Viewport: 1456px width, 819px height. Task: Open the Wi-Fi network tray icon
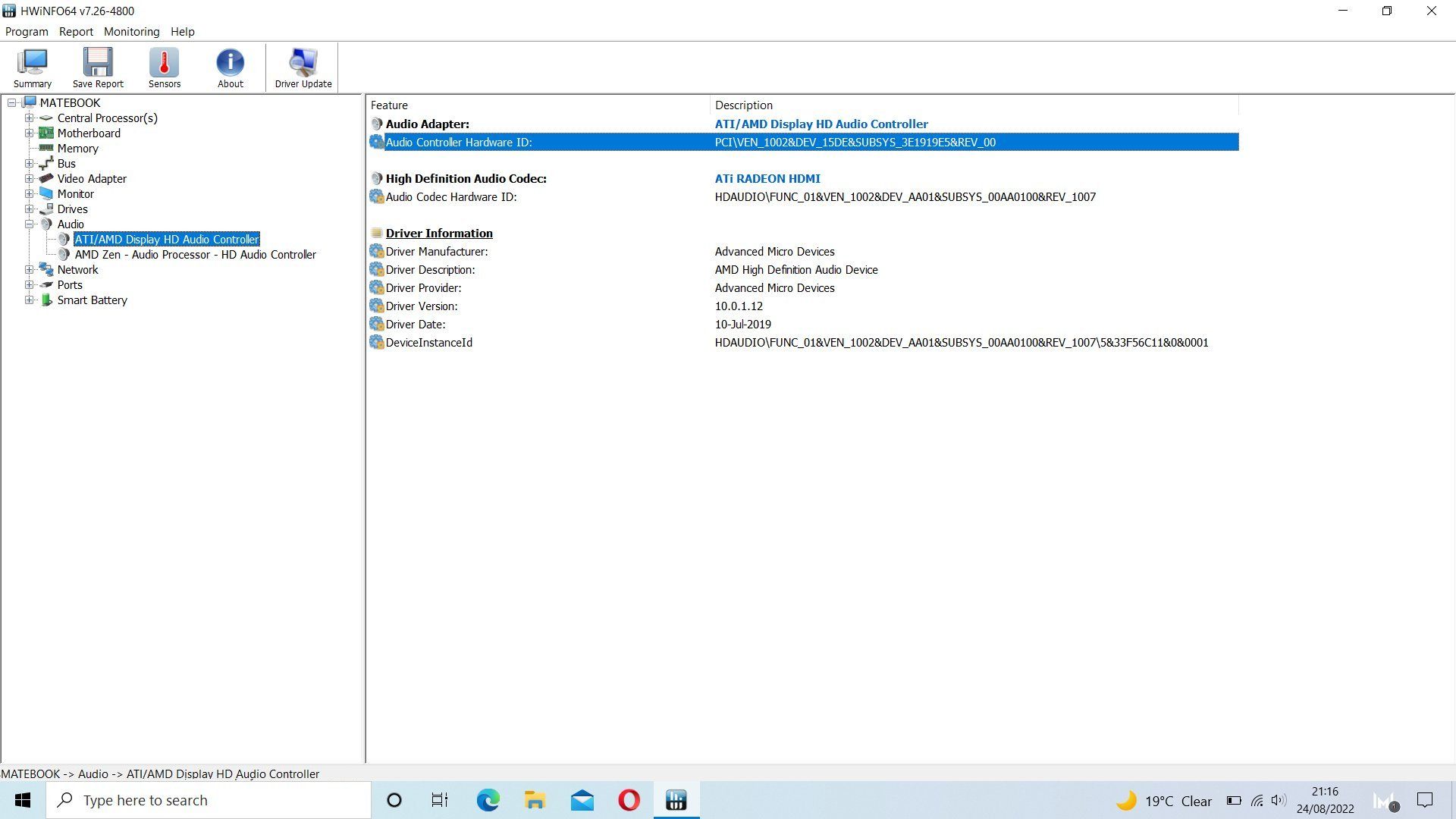pyautogui.click(x=1257, y=800)
